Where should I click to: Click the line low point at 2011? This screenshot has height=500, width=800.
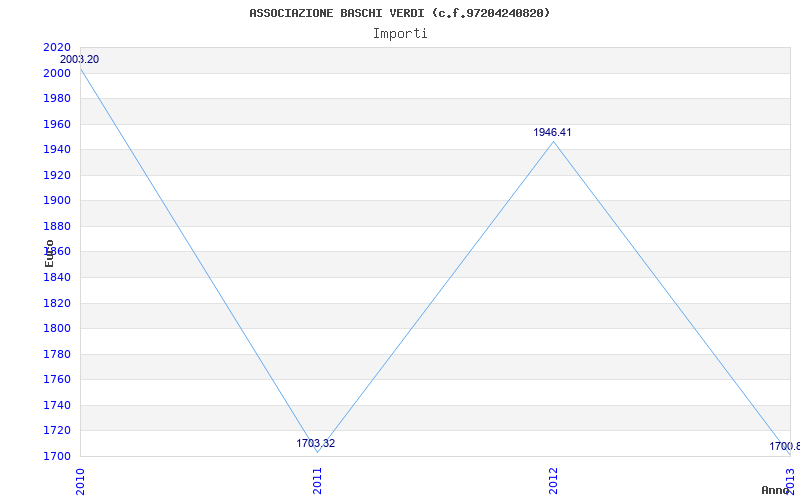(317, 452)
